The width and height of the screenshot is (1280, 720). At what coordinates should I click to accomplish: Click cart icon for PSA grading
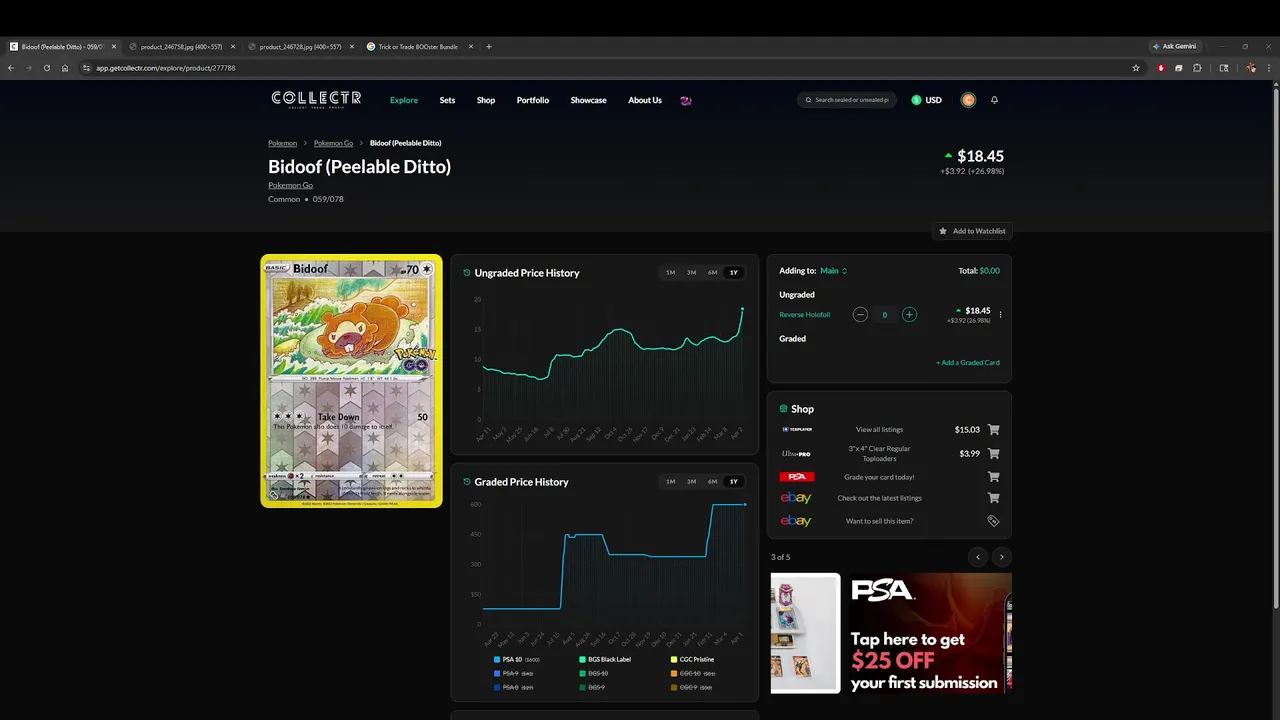tap(993, 477)
